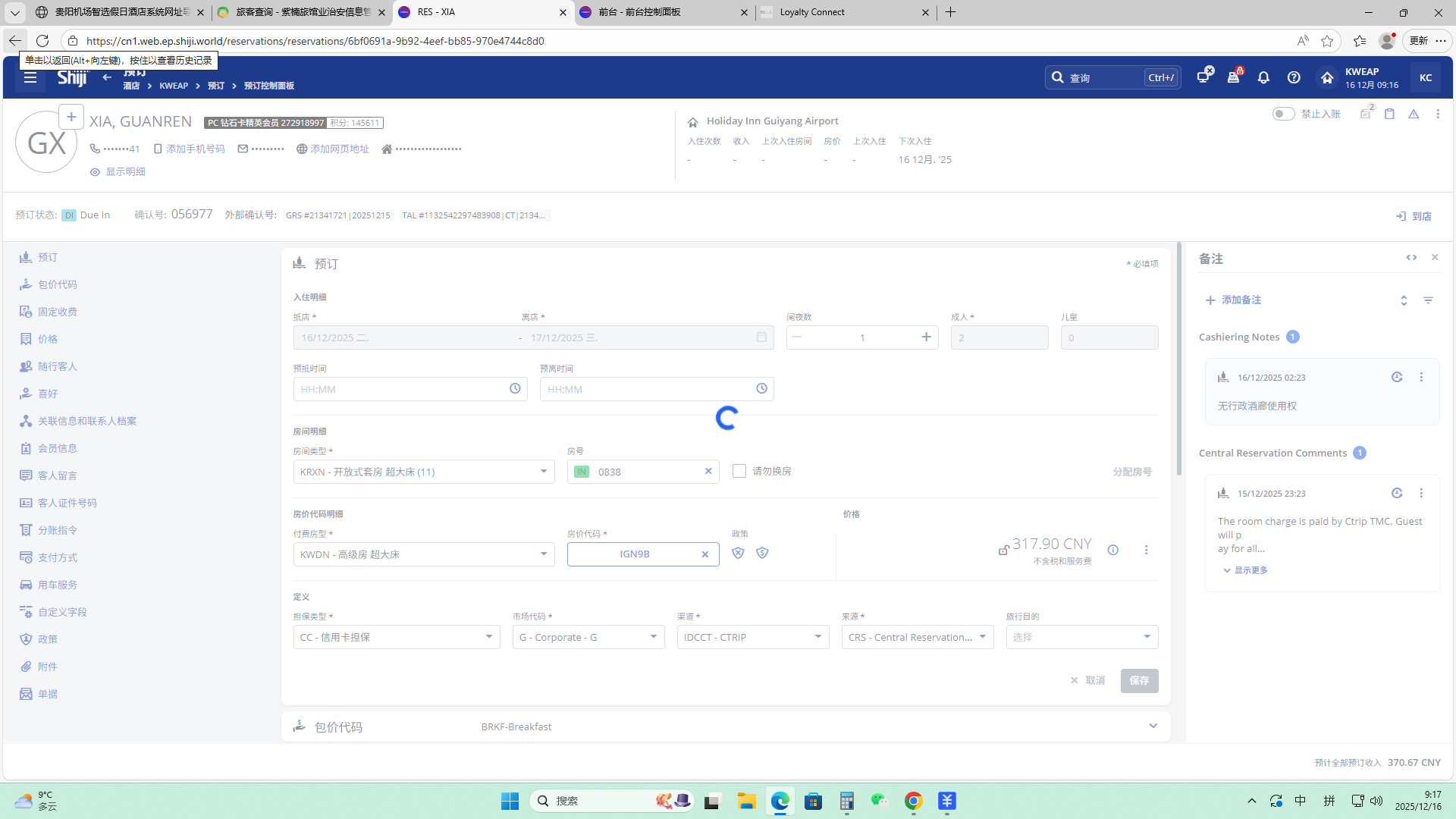Click the filter icon in notes panel

1428,300
